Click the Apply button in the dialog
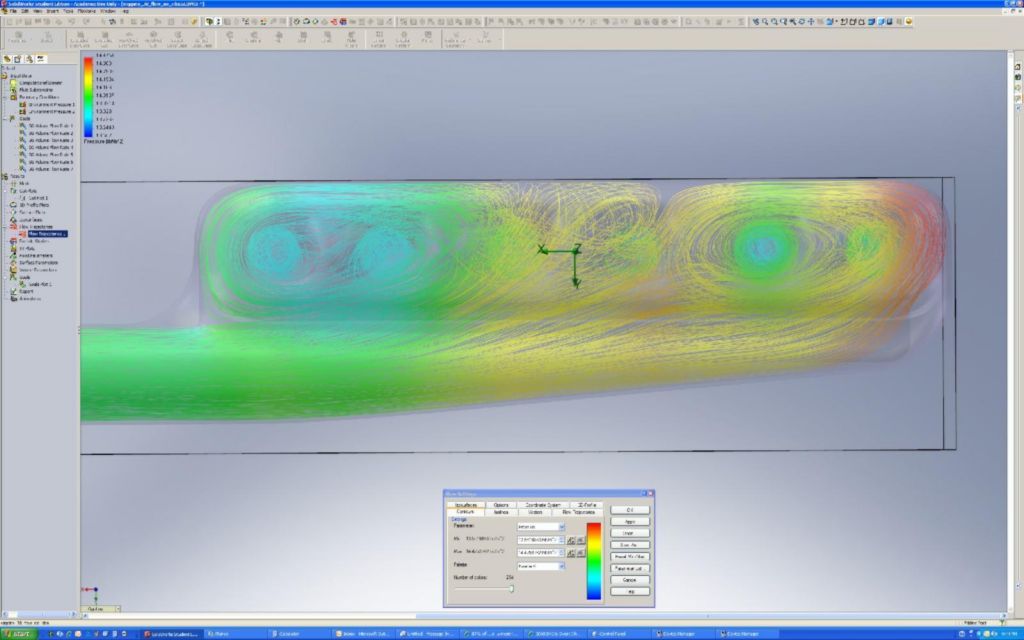The image size is (1024, 640). [x=629, y=522]
